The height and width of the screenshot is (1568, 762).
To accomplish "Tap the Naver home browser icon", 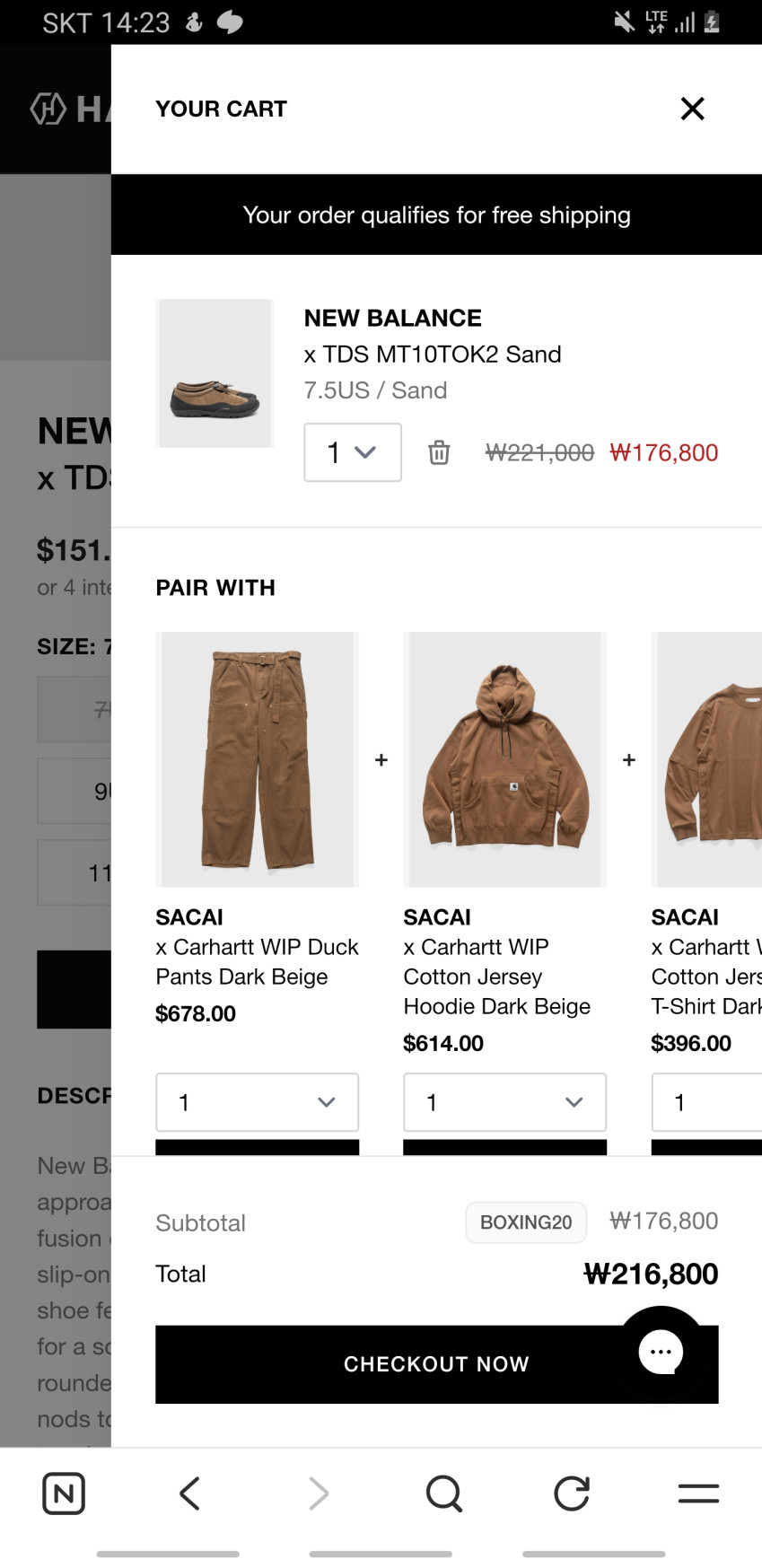I will click(x=64, y=1494).
